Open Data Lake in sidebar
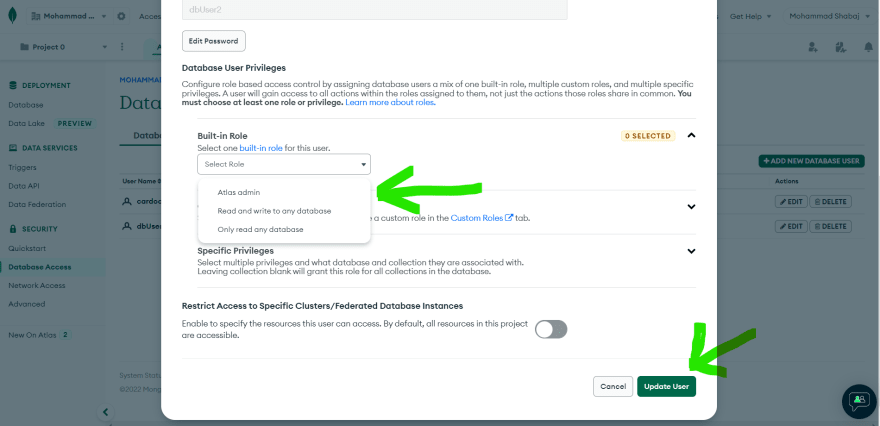This screenshot has height=426, width=880. (26, 123)
